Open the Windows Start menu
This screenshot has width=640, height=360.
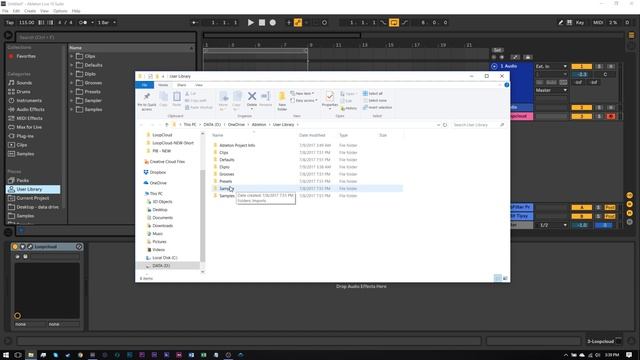tap(6, 355)
